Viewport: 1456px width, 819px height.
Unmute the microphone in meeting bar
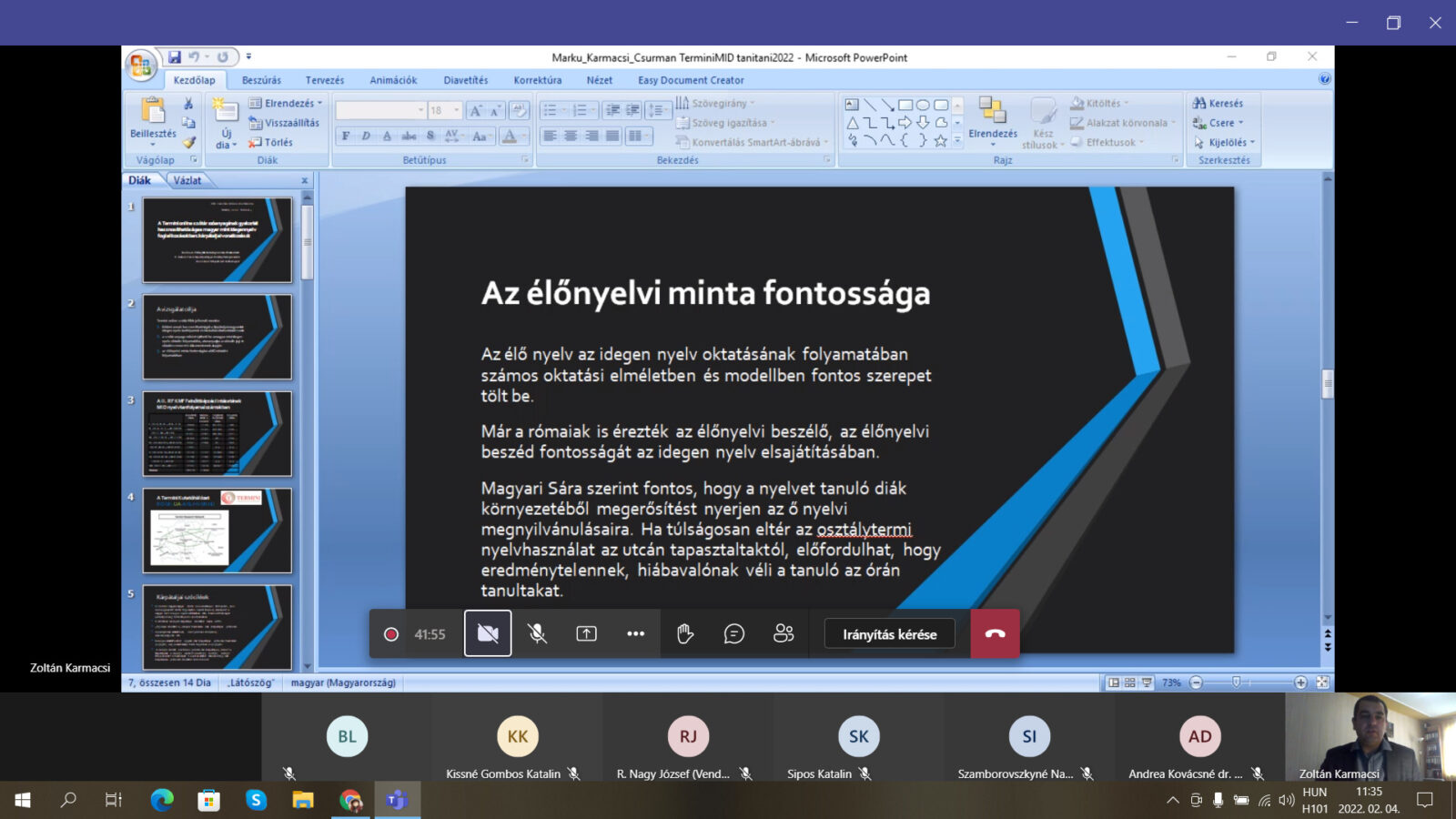coord(538,634)
